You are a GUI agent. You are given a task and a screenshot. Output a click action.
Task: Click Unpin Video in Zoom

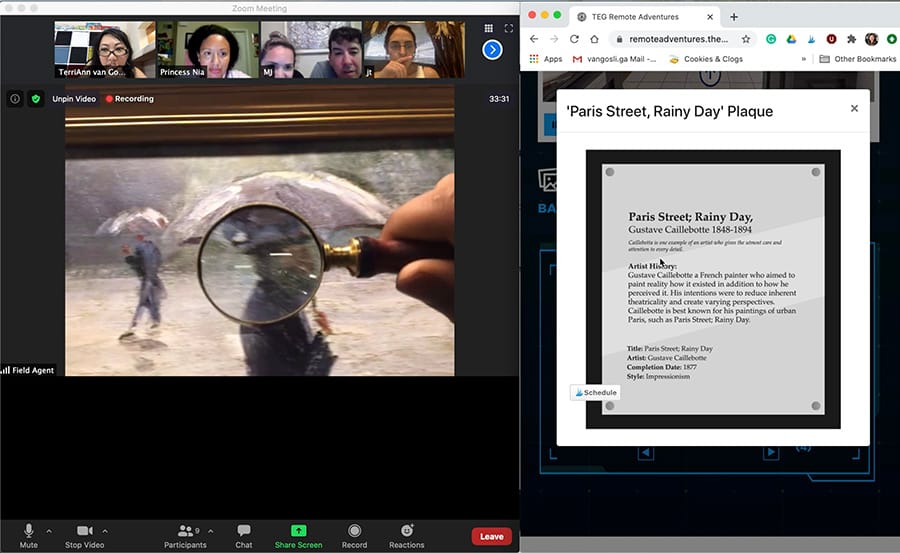pyautogui.click(x=74, y=99)
